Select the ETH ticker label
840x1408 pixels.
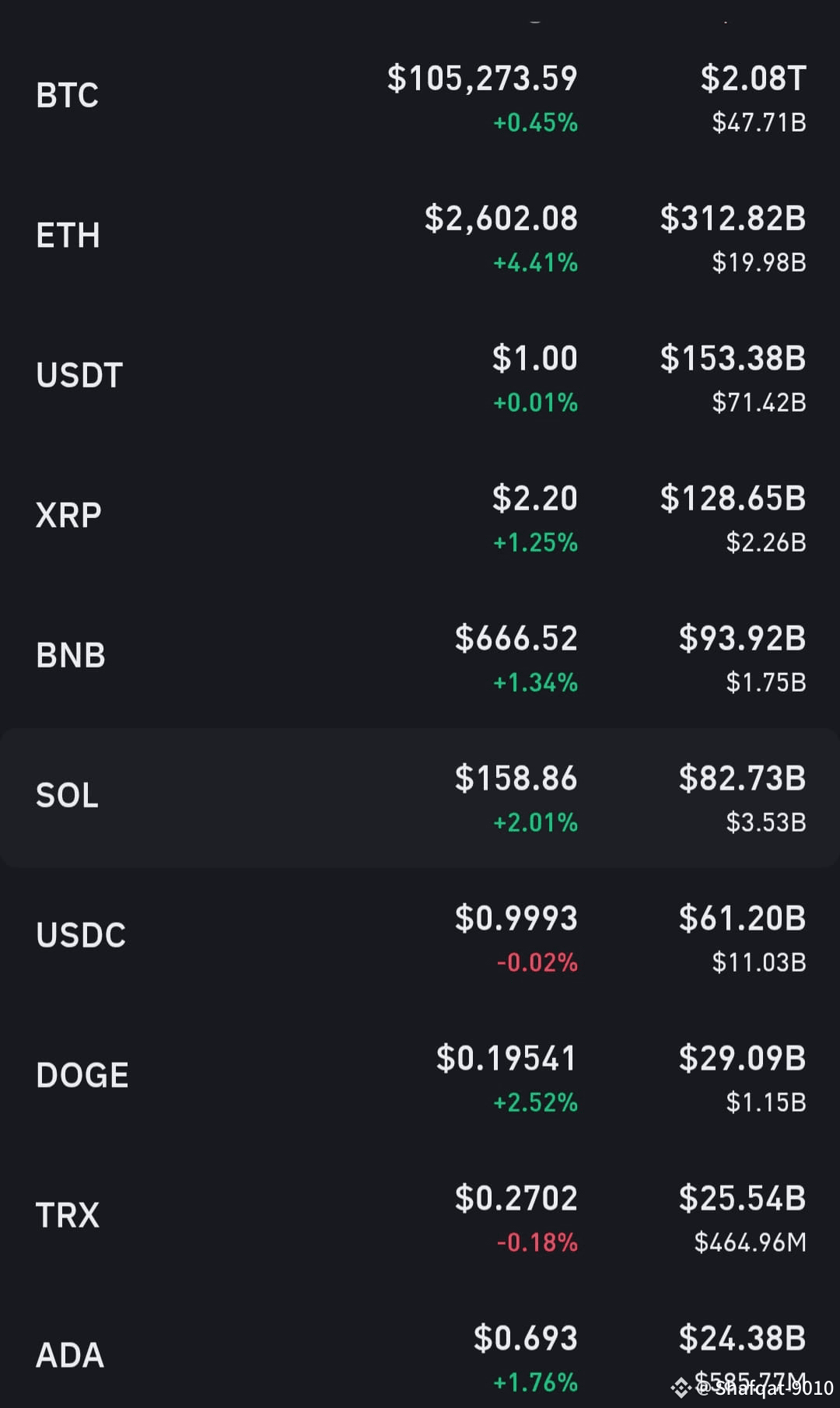pos(68,236)
